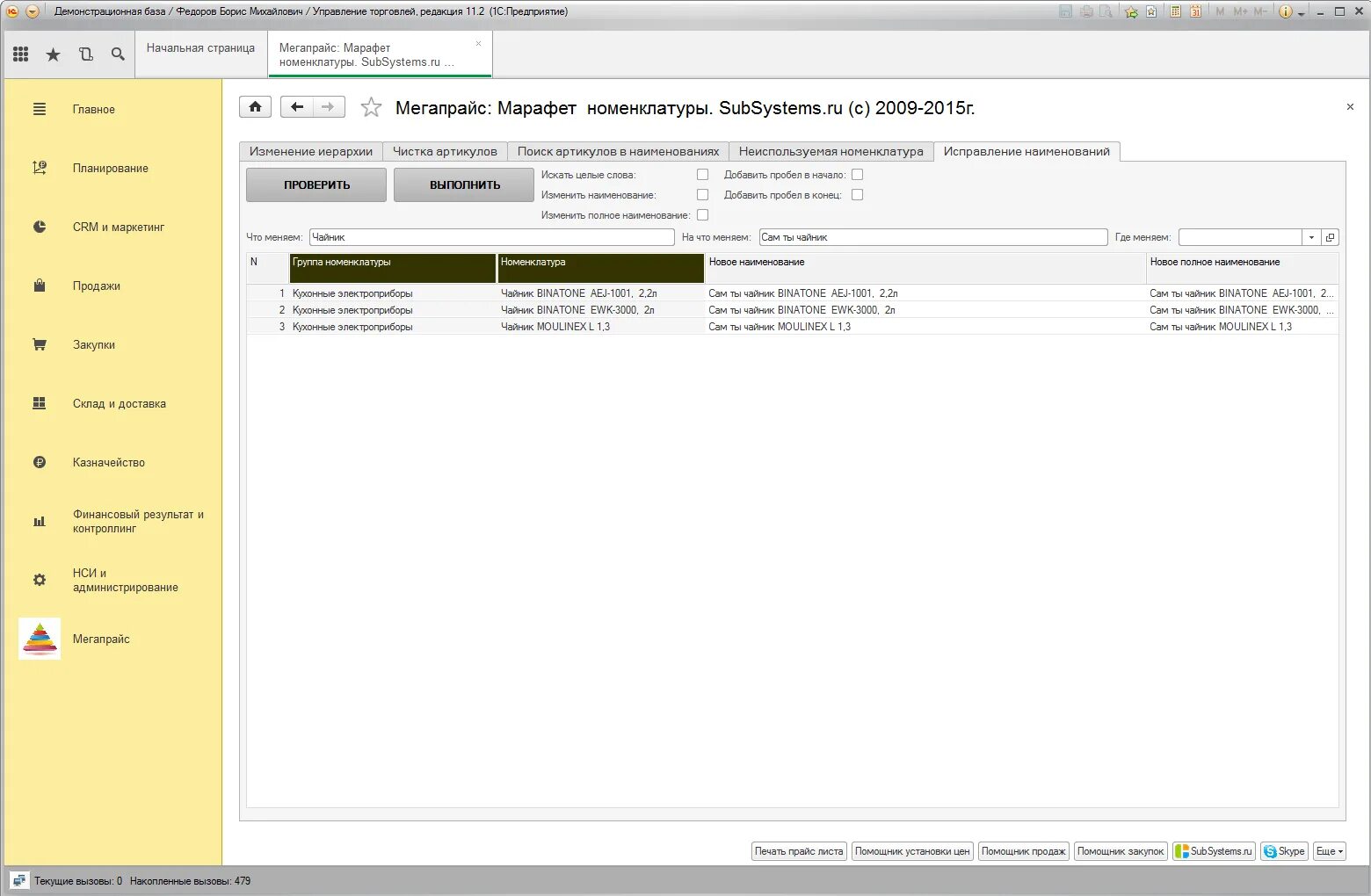
Task: Click the Группа номенклатуры column header
Action: coord(393,268)
